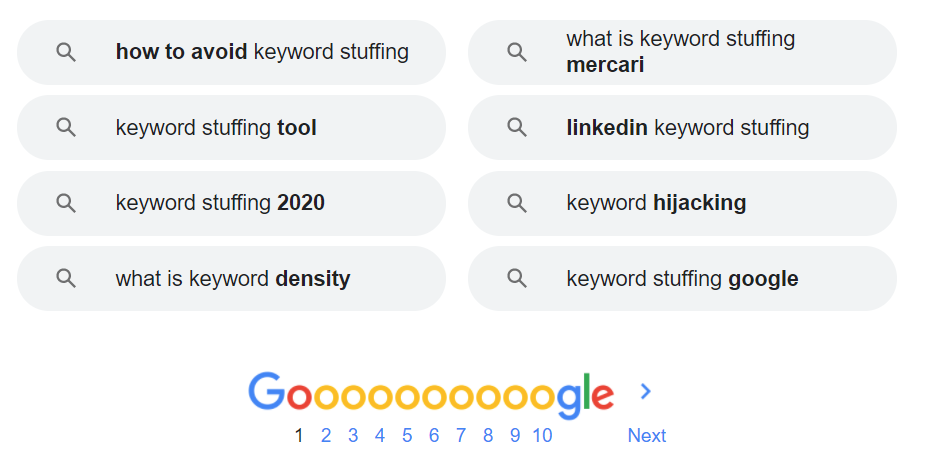This screenshot has height=460, width=936.
Task: Open results page 7
Action: (x=461, y=436)
